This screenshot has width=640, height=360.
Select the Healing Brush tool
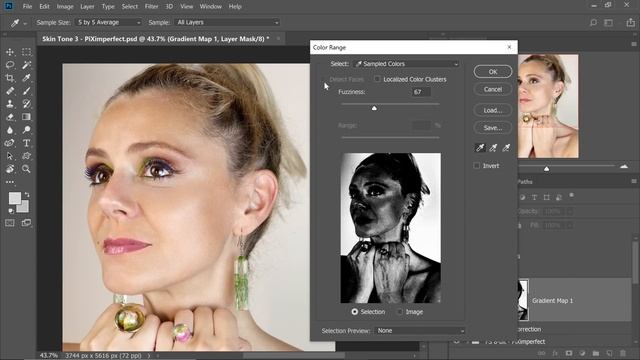10,91
